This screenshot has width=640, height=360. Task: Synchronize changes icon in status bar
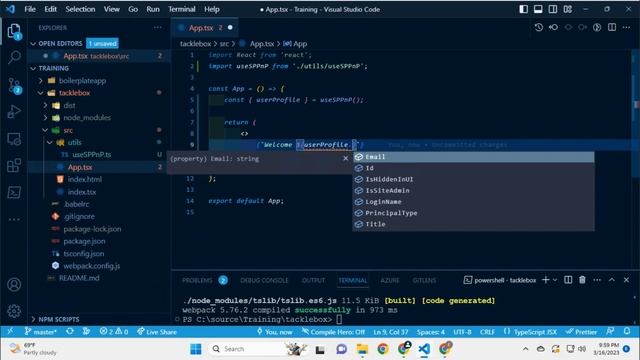pos(70,331)
